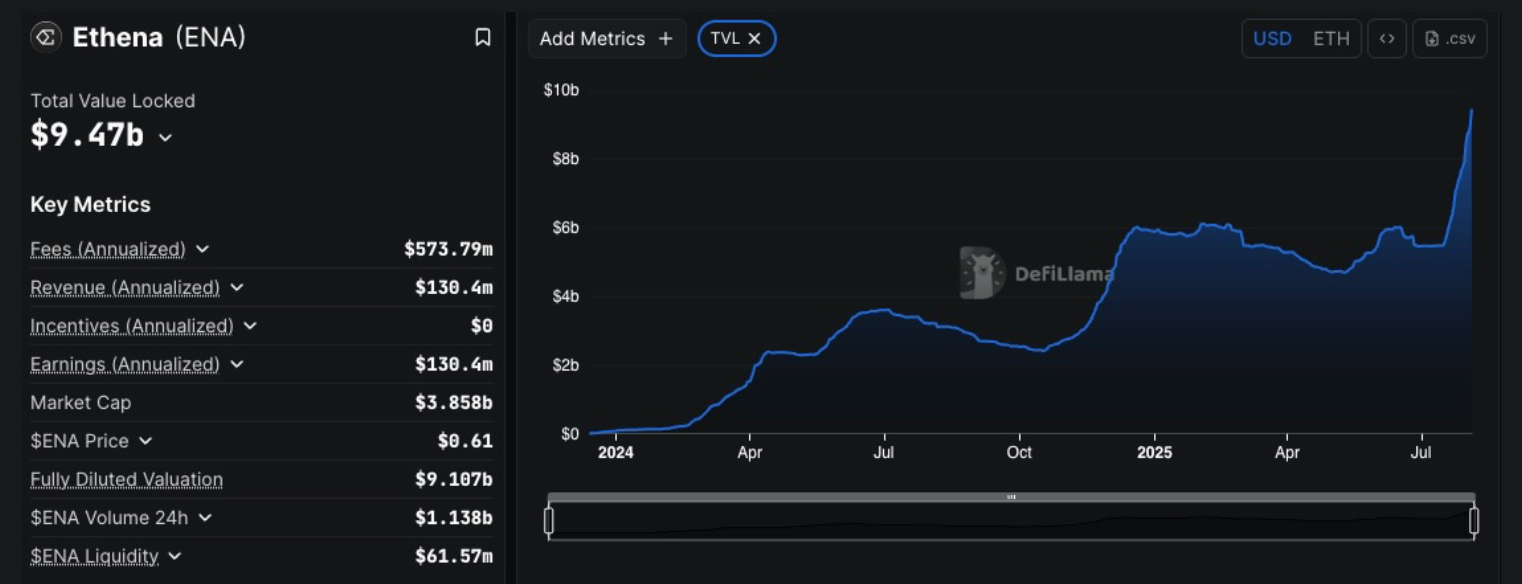Expand the $ENA Price row
The image size is (1522, 584).
click(x=146, y=441)
